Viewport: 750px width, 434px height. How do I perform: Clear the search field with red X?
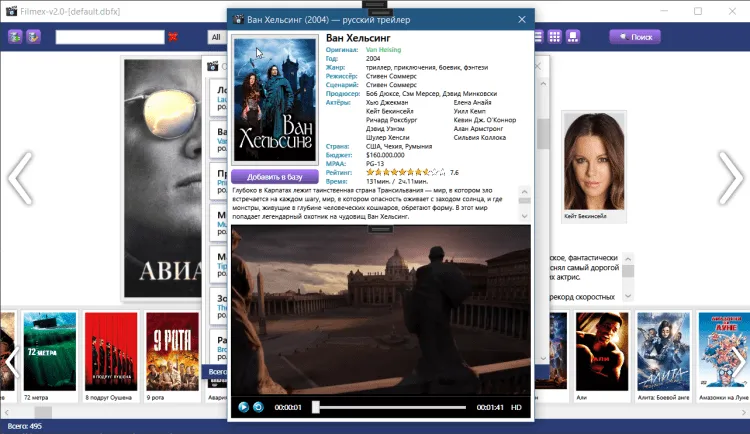(173, 37)
